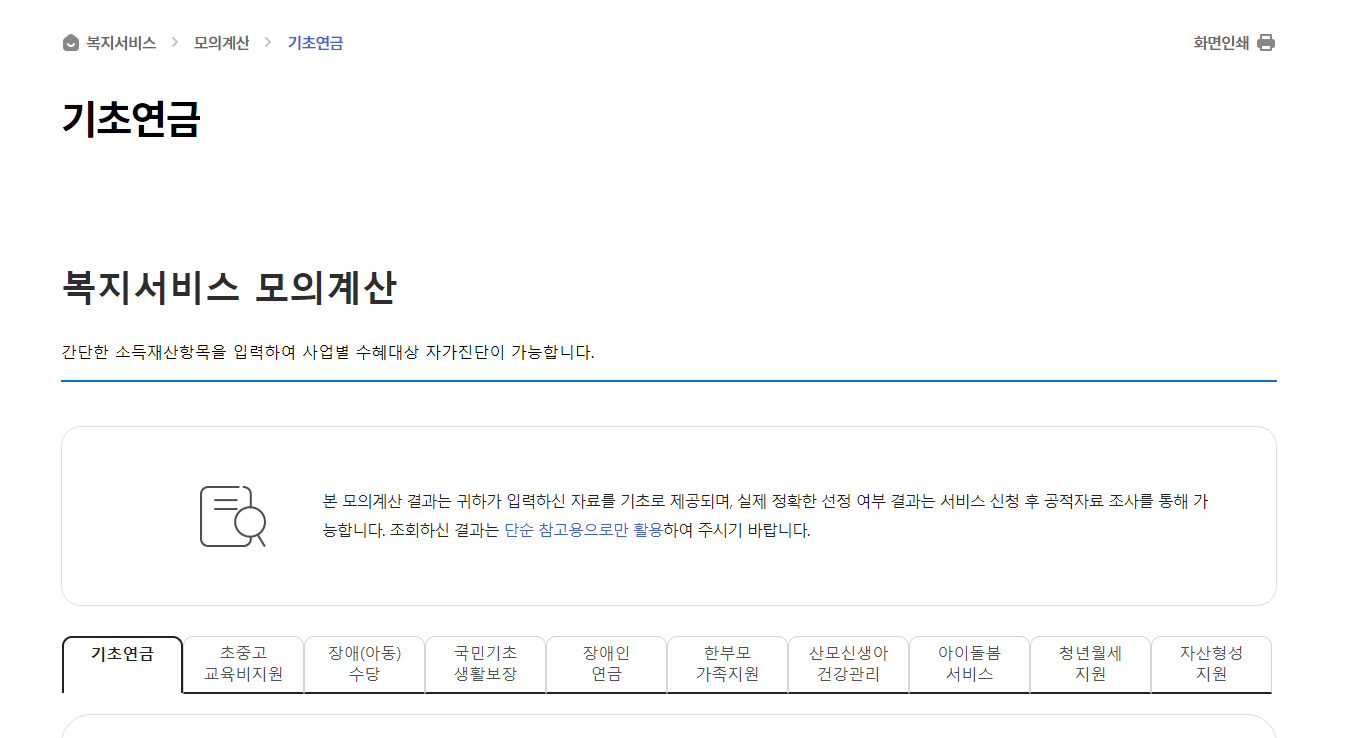Click the 간단한 소득재산항목 description sentence

click(328, 352)
